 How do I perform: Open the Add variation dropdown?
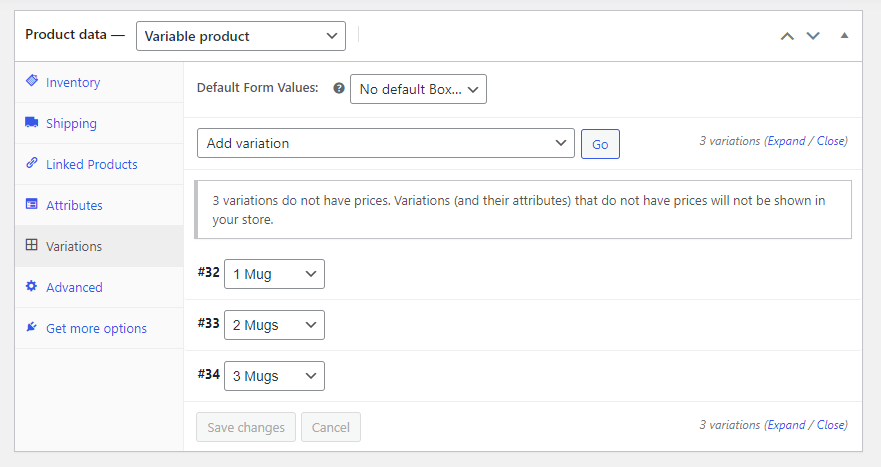[386, 143]
